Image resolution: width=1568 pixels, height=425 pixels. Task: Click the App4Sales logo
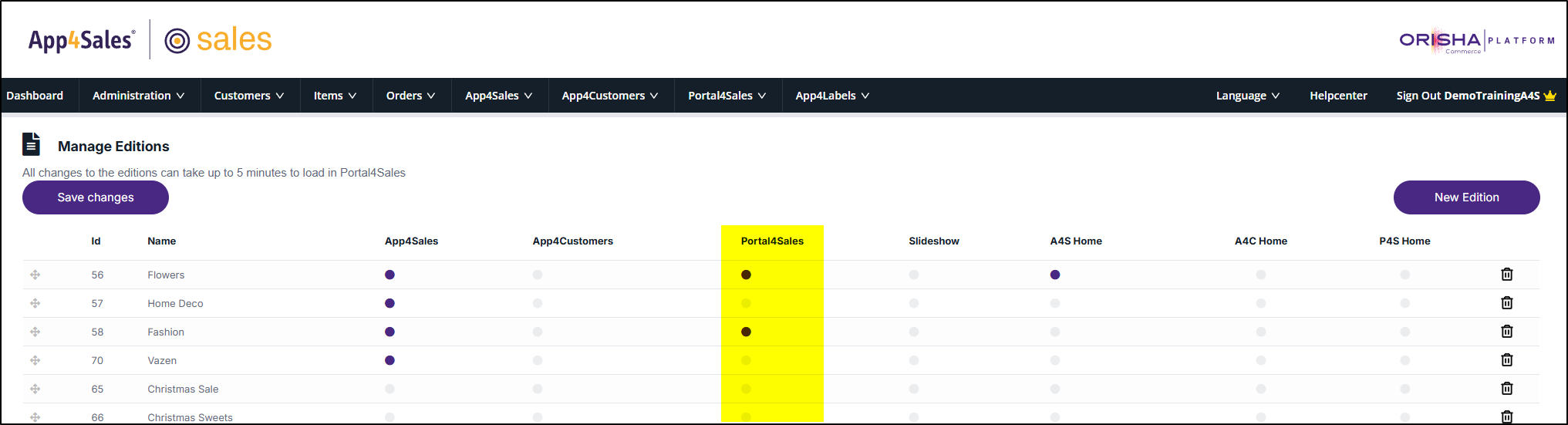[82, 40]
